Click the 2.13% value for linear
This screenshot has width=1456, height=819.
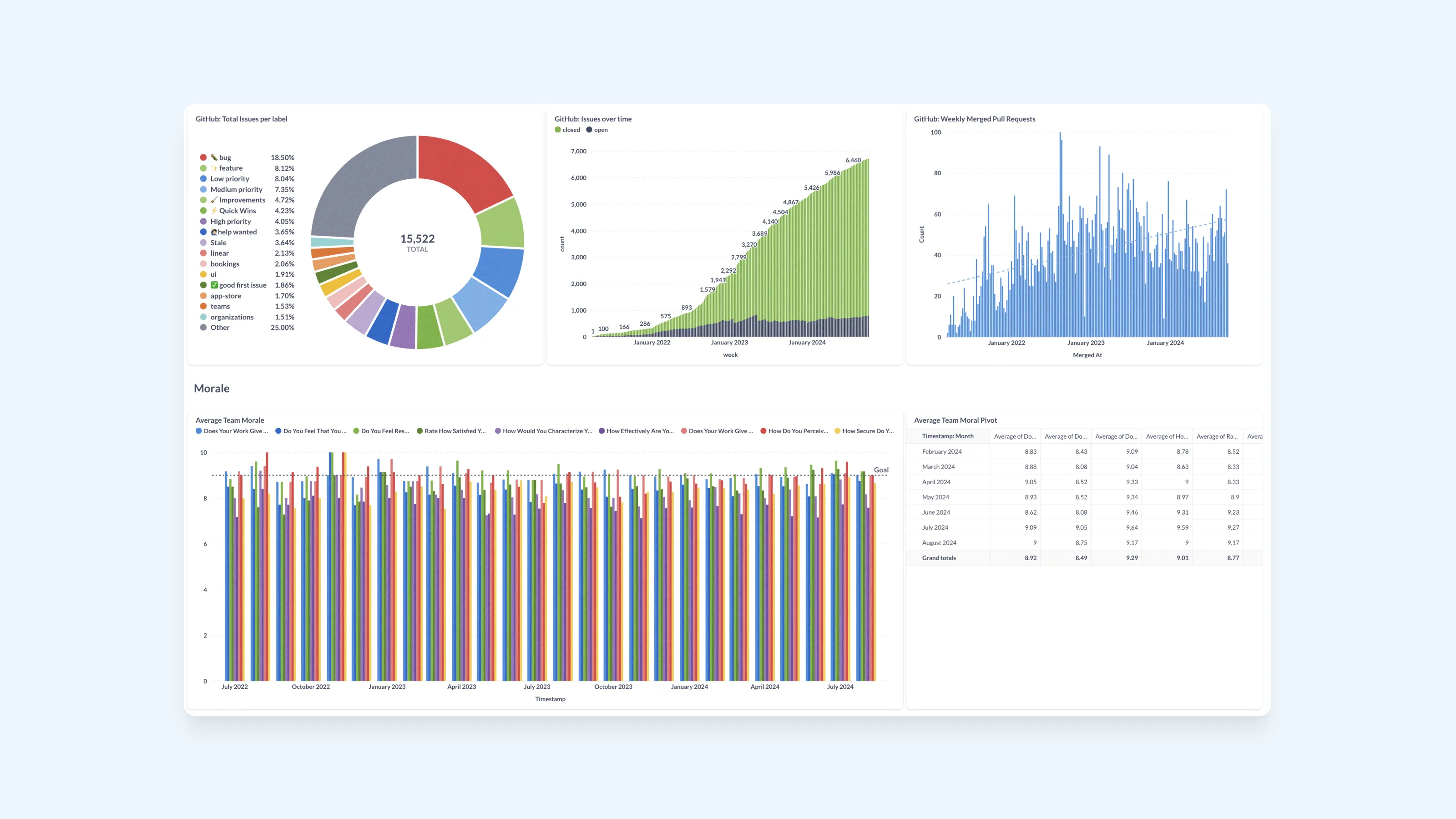point(284,253)
